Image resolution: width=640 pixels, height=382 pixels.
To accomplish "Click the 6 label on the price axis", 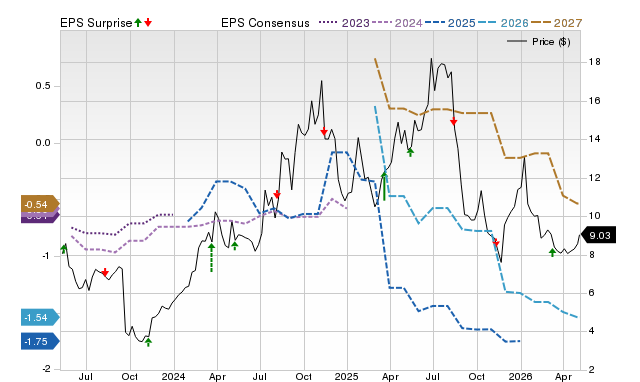I will (592, 293).
